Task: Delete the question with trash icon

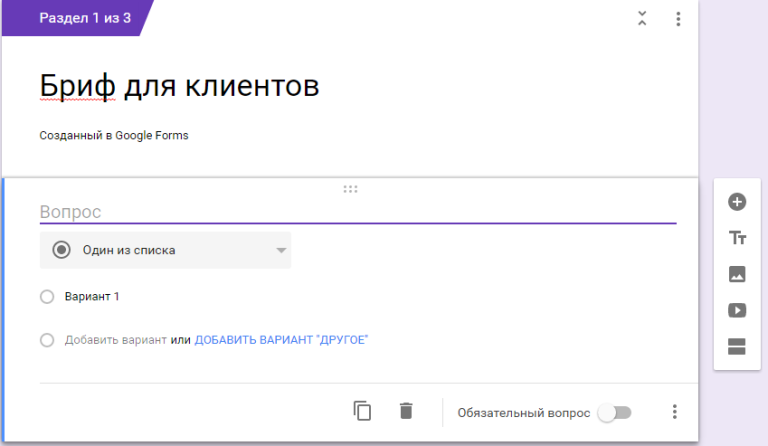Action: pos(405,411)
